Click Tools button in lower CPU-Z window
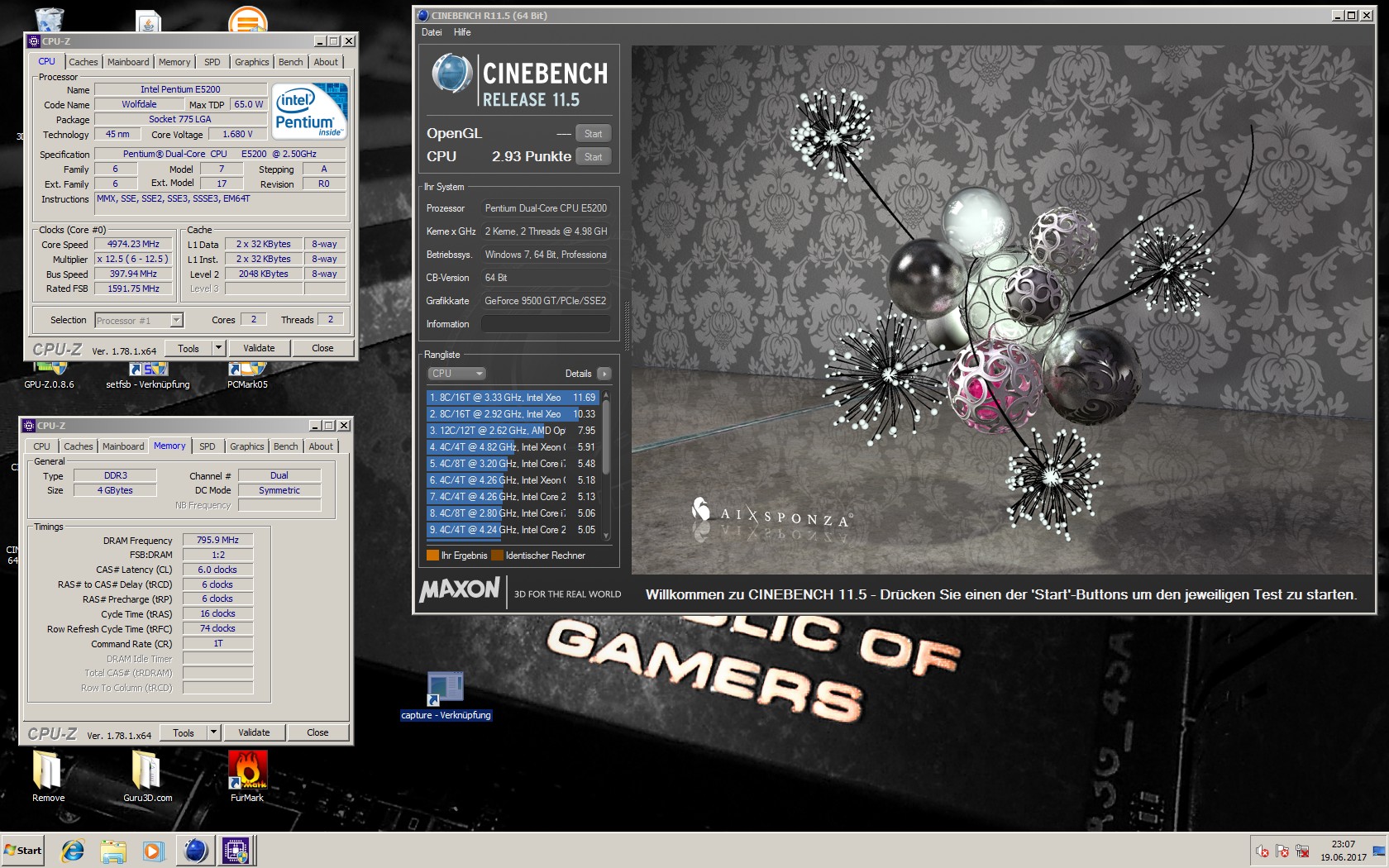Screen dimensions: 1389x868 184,733
